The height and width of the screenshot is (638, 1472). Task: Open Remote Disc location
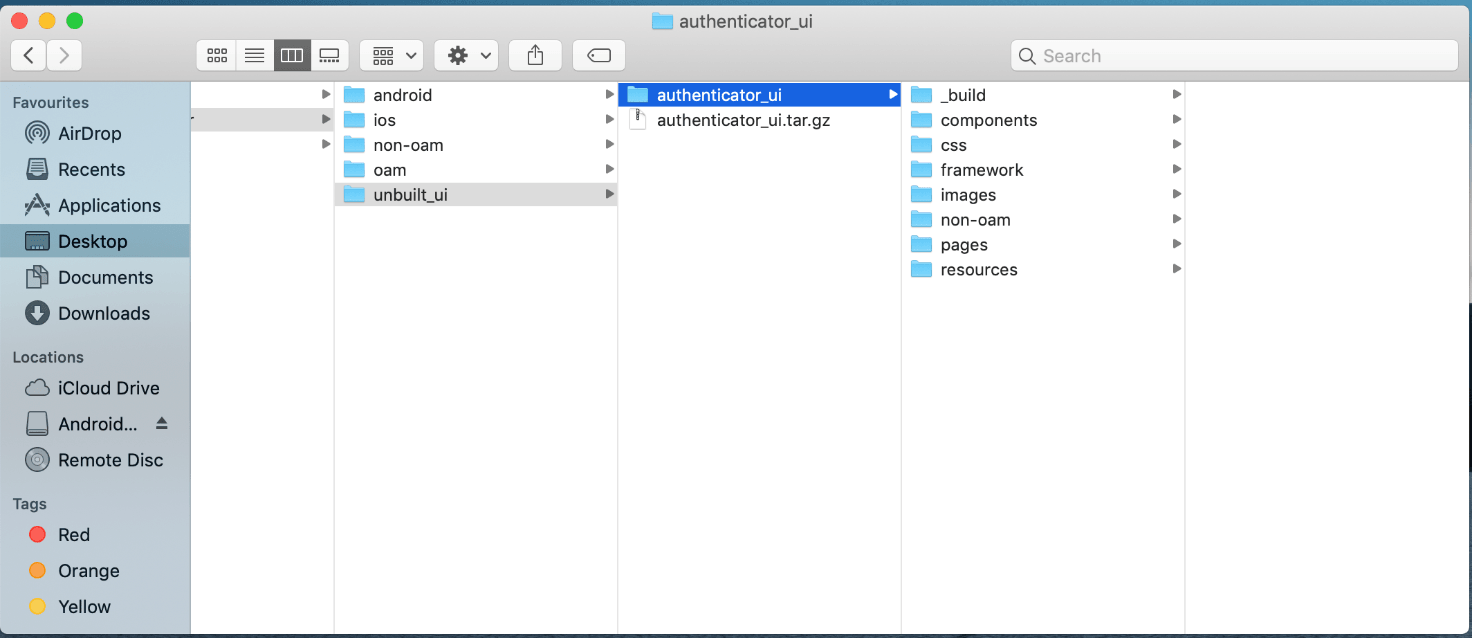pos(94,460)
